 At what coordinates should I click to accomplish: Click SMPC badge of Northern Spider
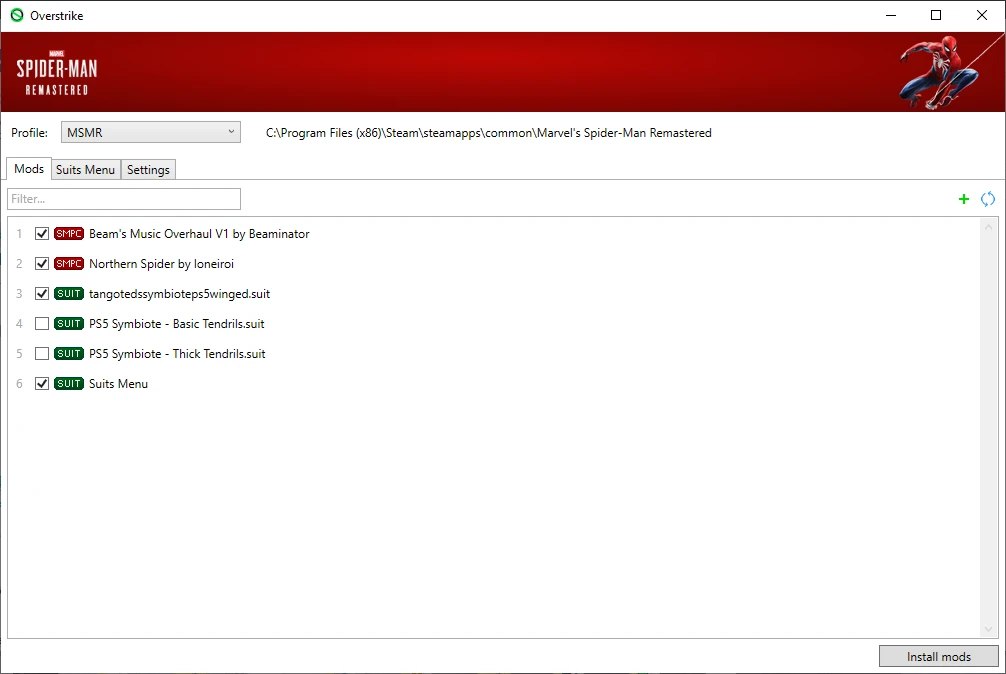(69, 264)
